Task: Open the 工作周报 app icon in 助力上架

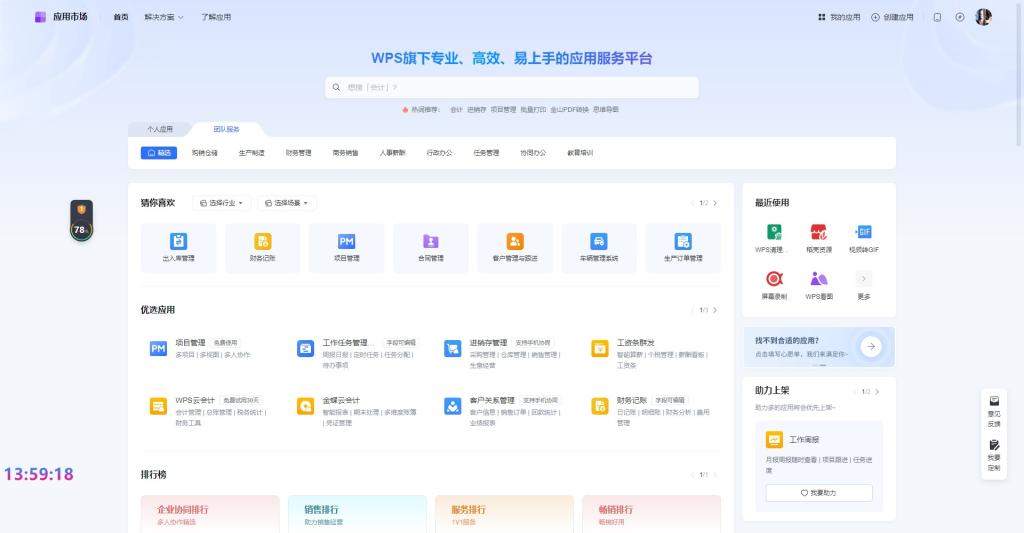Action: (x=775, y=440)
